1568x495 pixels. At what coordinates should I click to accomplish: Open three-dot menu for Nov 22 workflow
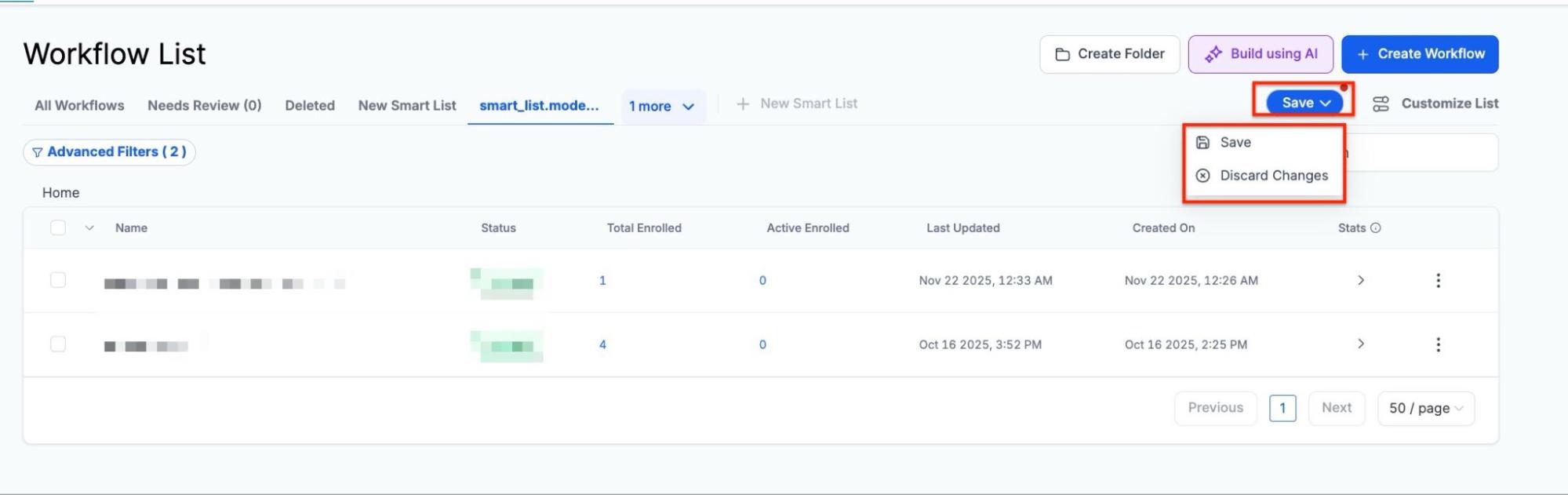click(1438, 281)
